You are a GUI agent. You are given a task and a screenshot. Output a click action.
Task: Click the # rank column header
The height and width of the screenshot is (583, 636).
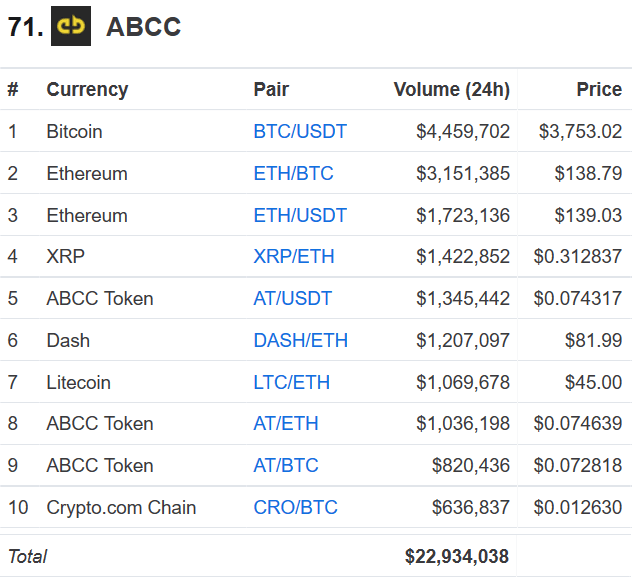point(13,89)
